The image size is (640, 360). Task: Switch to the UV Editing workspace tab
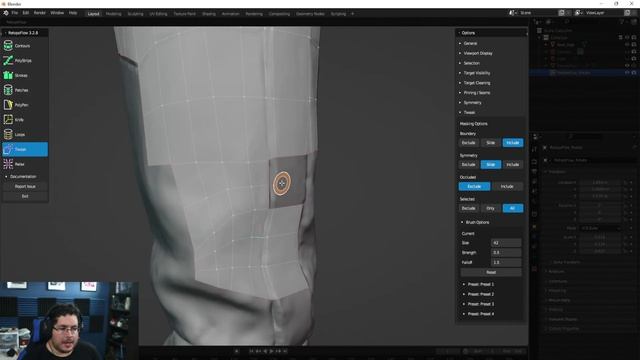pyautogui.click(x=158, y=14)
